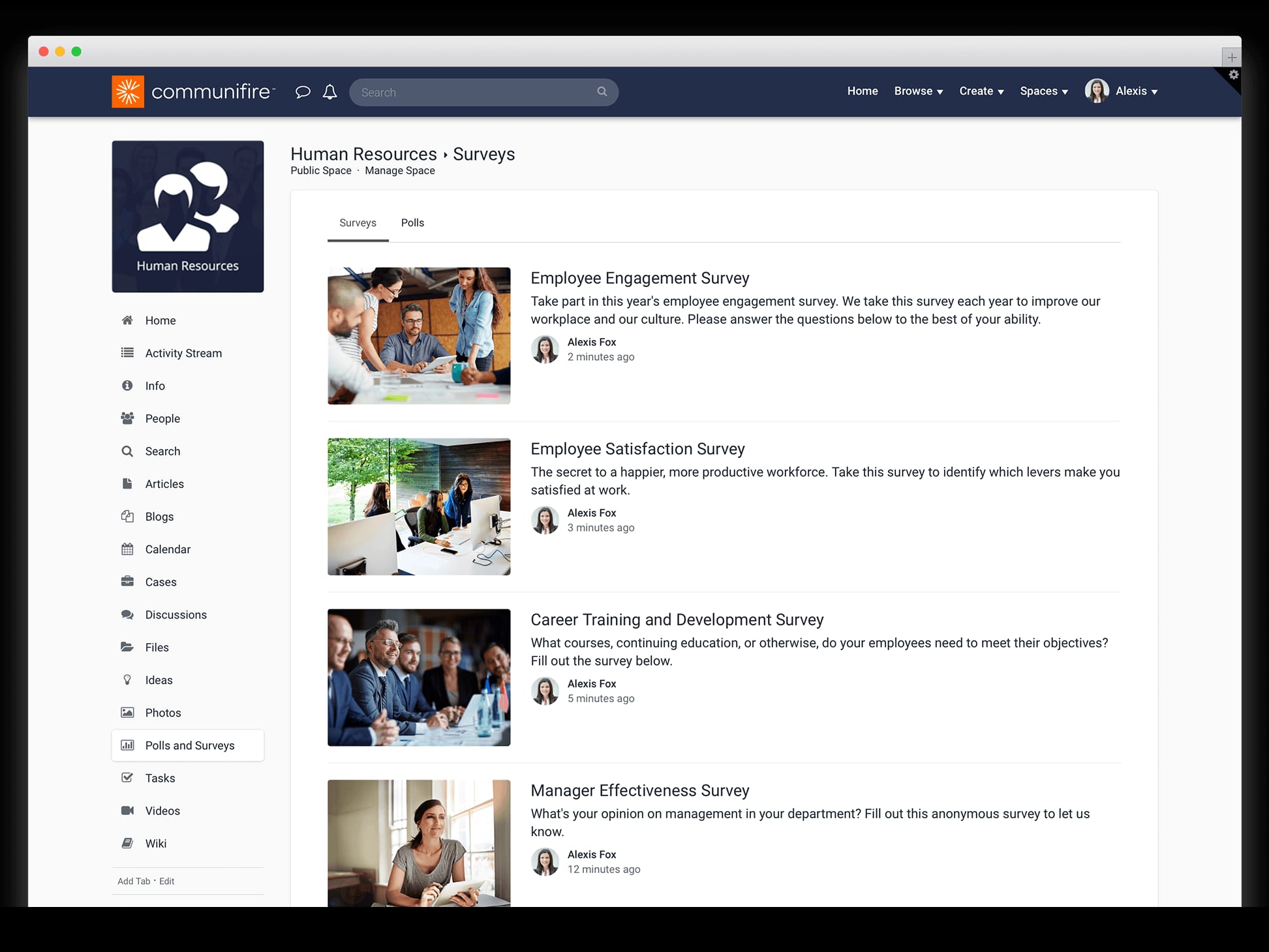Viewport: 1269px width, 952px height.
Task: Switch to the Polls tab
Action: pyautogui.click(x=412, y=223)
